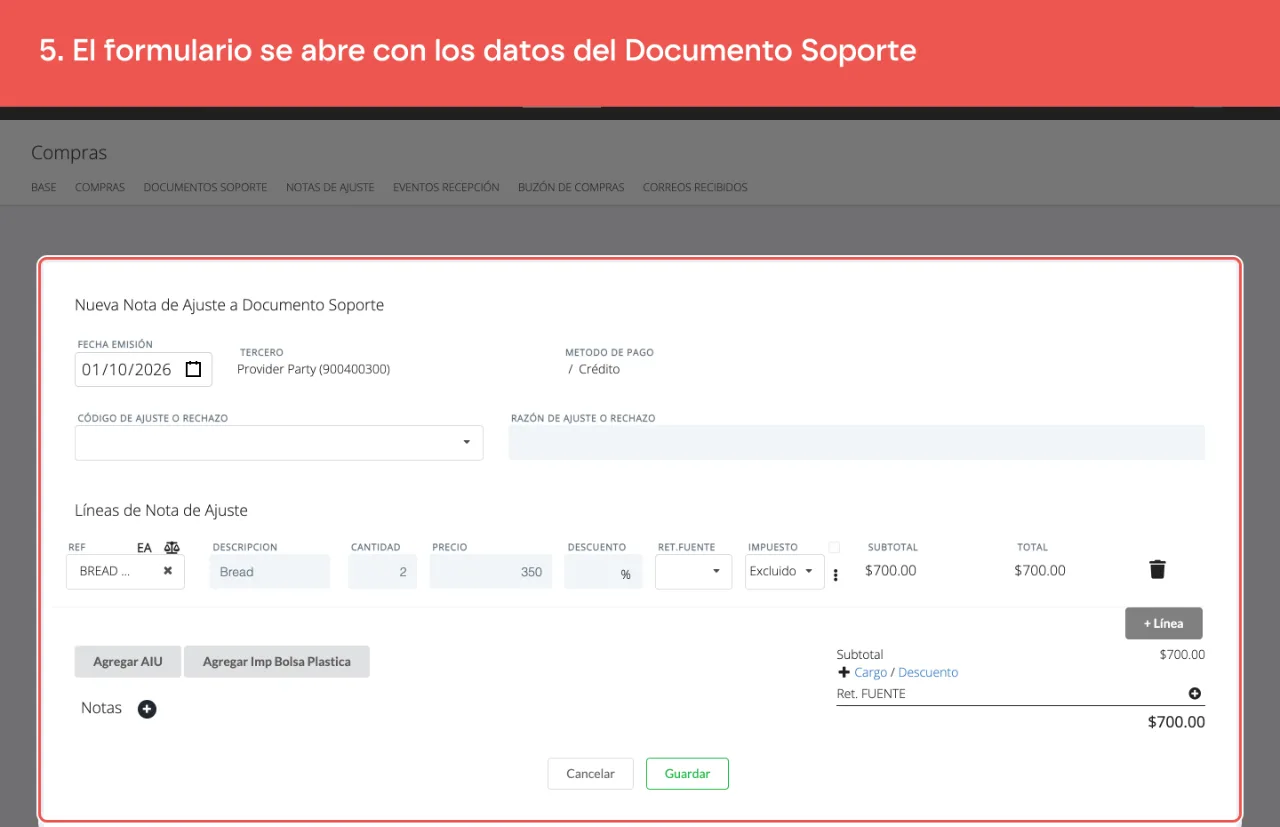Open the Ret.Fuente dropdown in the line
Screen dimensions: 1280x827
click(694, 572)
